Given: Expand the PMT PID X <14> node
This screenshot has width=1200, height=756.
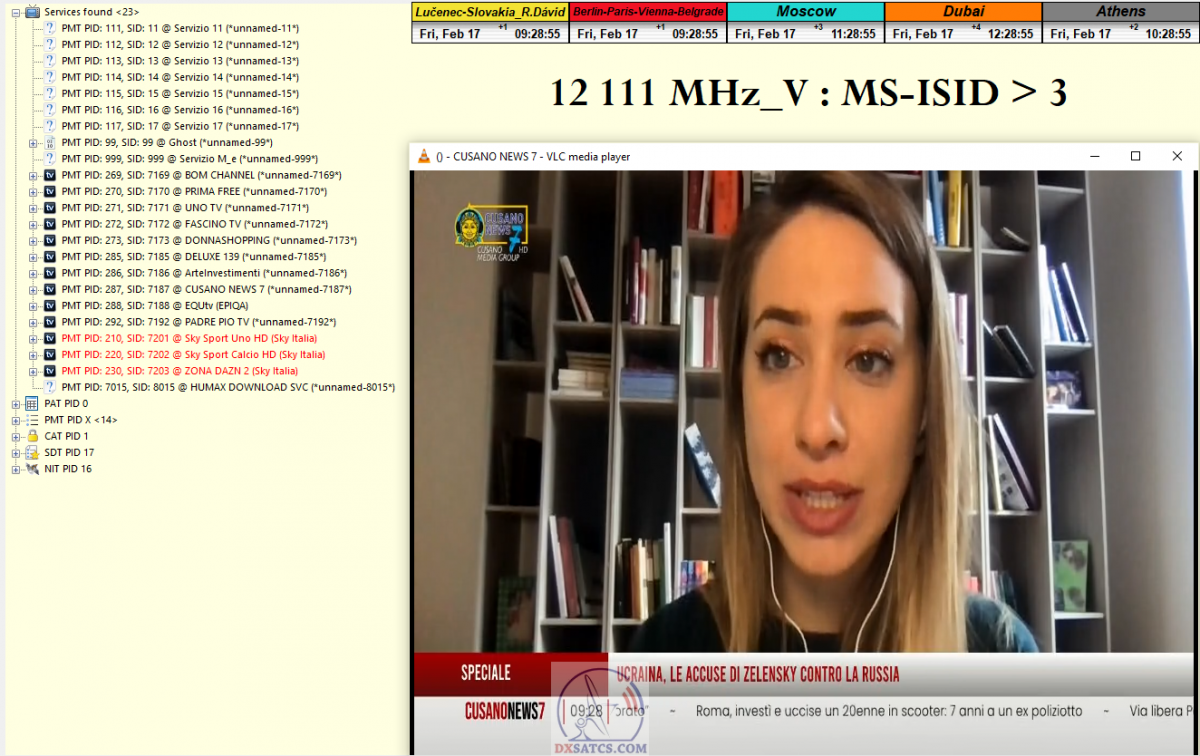Looking at the screenshot, I should 16,420.
